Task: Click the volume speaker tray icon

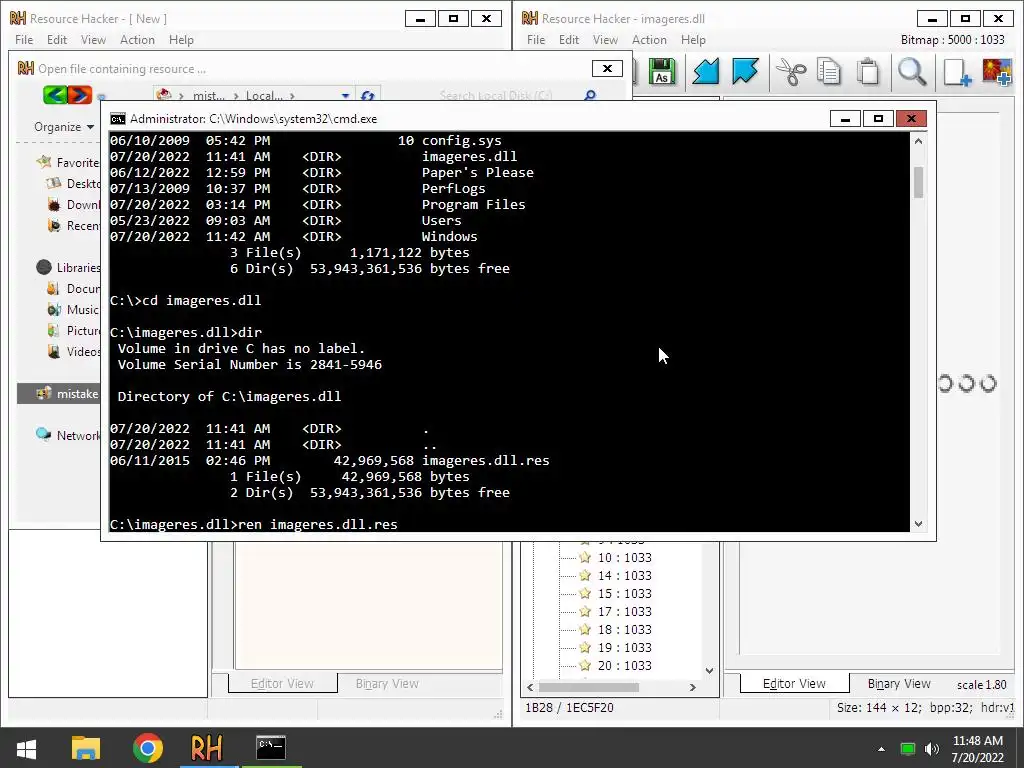Action: tap(932, 749)
